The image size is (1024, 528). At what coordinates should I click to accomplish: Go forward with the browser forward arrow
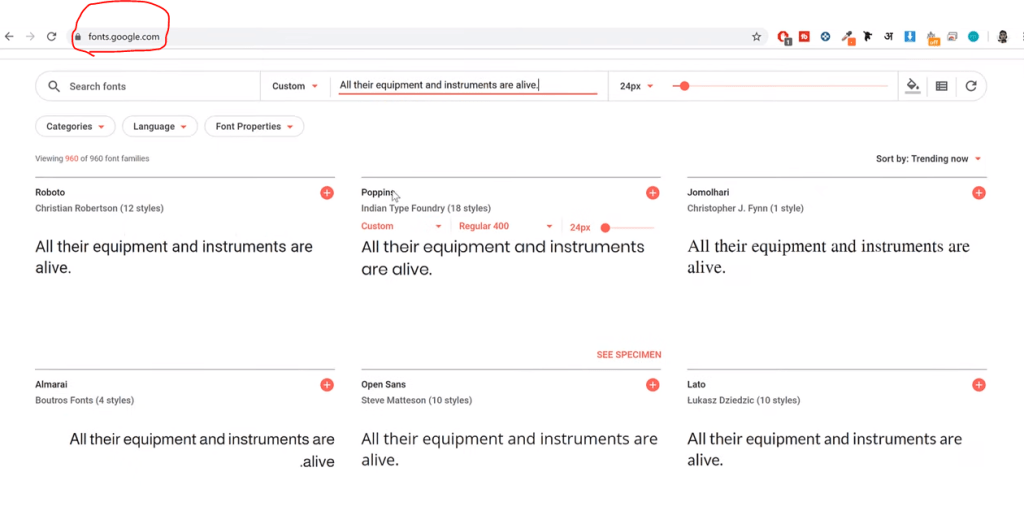30,37
